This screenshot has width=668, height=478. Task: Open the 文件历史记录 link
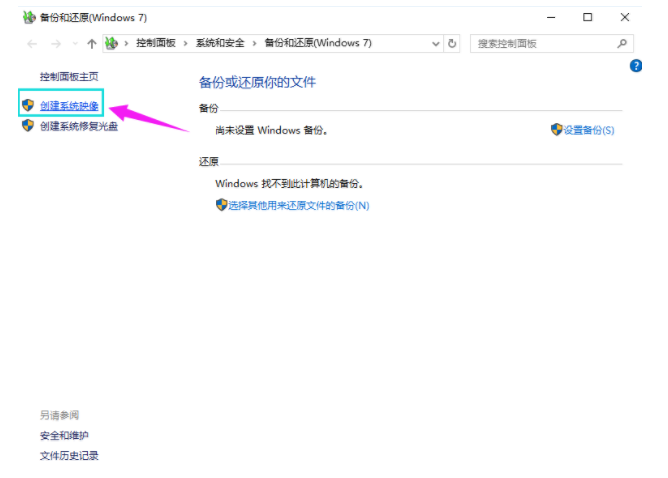(x=69, y=456)
